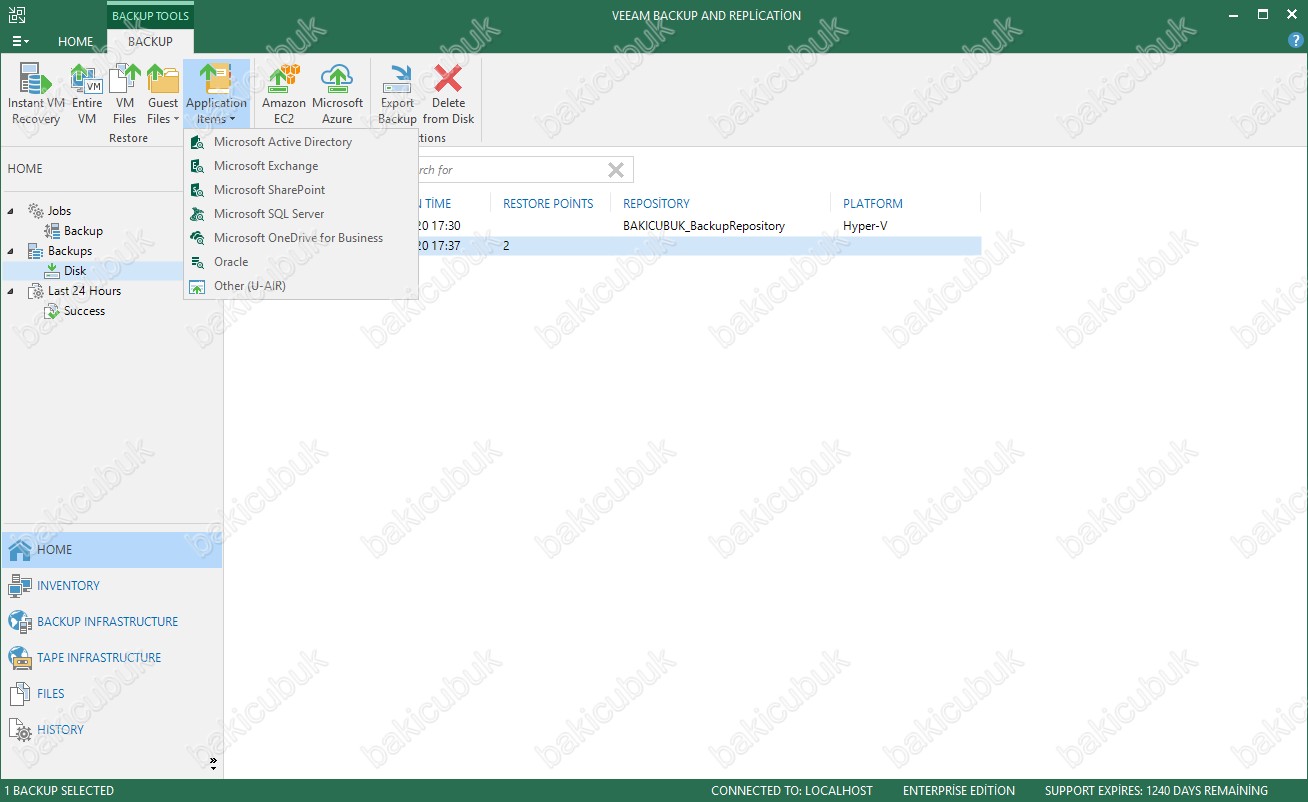
Task: Select the Backups tree item
Action: (70, 251)
